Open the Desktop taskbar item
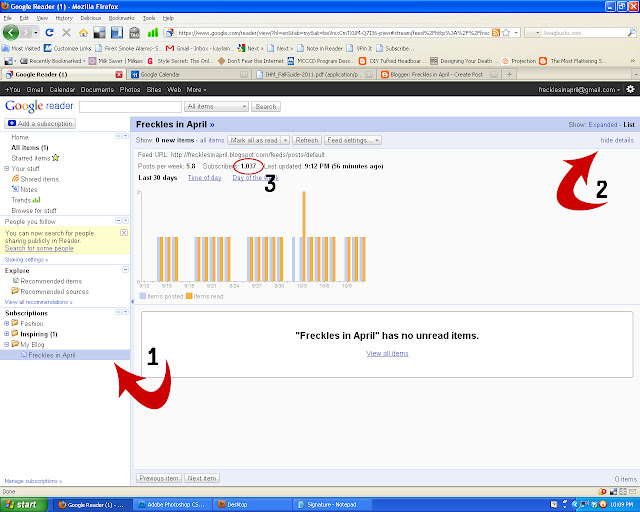This screenshot has width=640, height=512. tap(251, 505)
